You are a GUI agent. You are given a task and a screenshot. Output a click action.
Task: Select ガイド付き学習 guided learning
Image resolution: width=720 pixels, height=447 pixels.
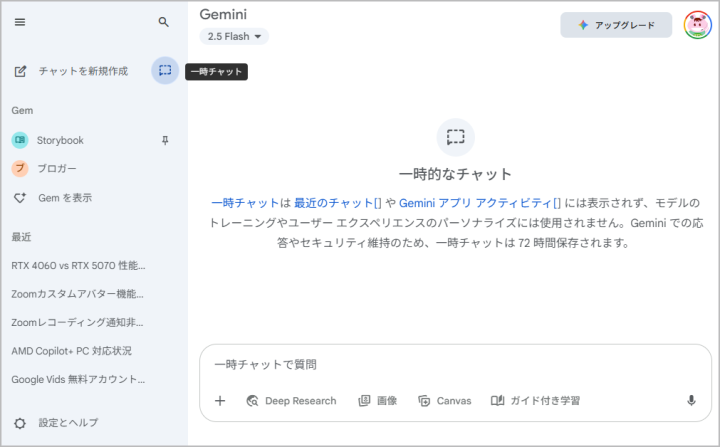tap(535, 401)
